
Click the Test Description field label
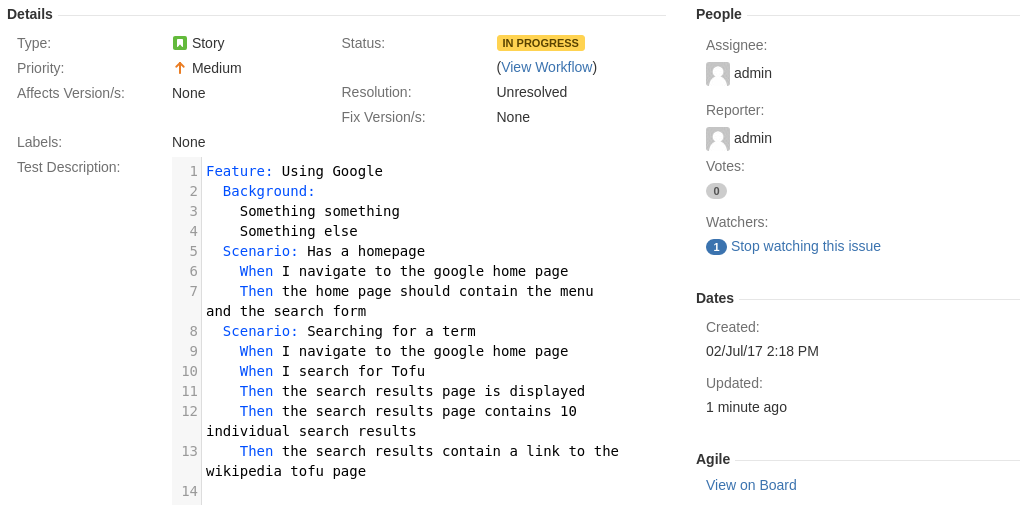69,167
